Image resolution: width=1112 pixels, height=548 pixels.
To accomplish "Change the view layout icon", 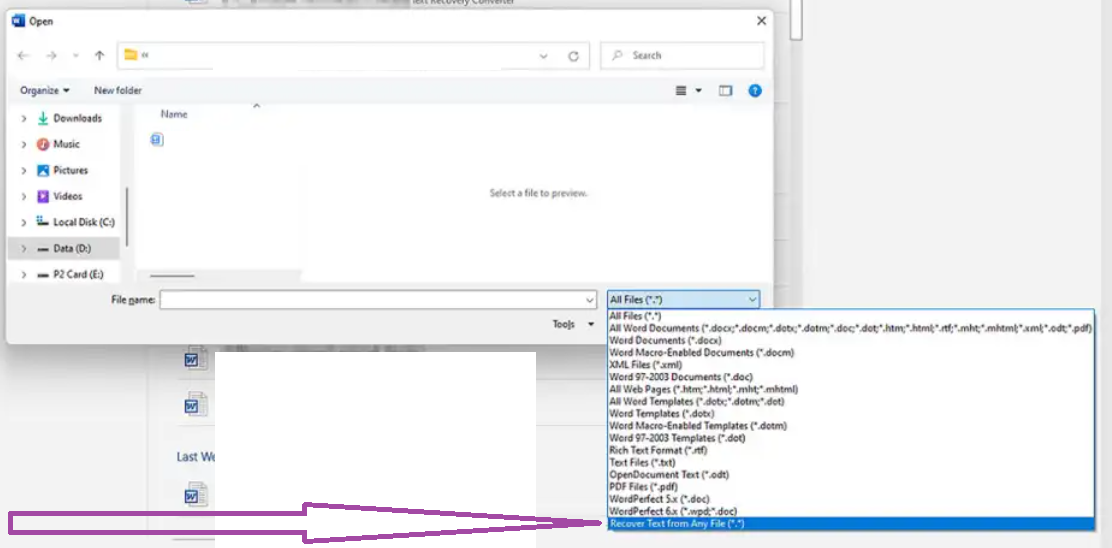I will coord(681,91).
